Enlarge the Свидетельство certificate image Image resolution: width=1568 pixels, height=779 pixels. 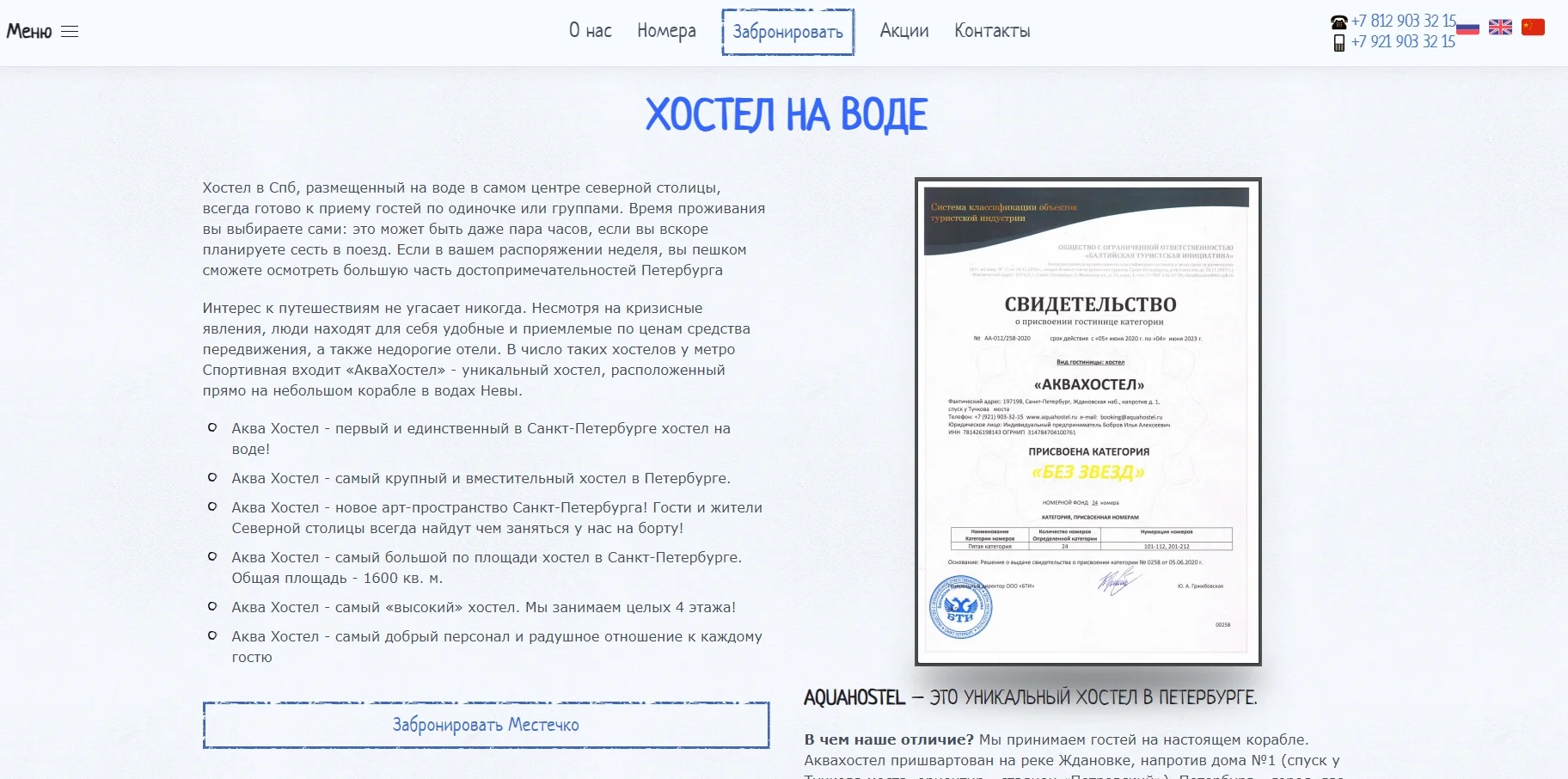(x=1088, y=421)
